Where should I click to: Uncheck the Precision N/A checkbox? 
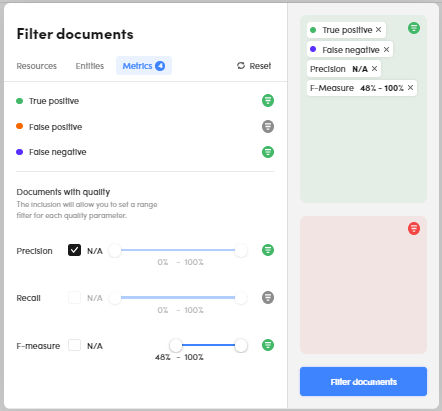pyautogui.click(x=74, y=250)
